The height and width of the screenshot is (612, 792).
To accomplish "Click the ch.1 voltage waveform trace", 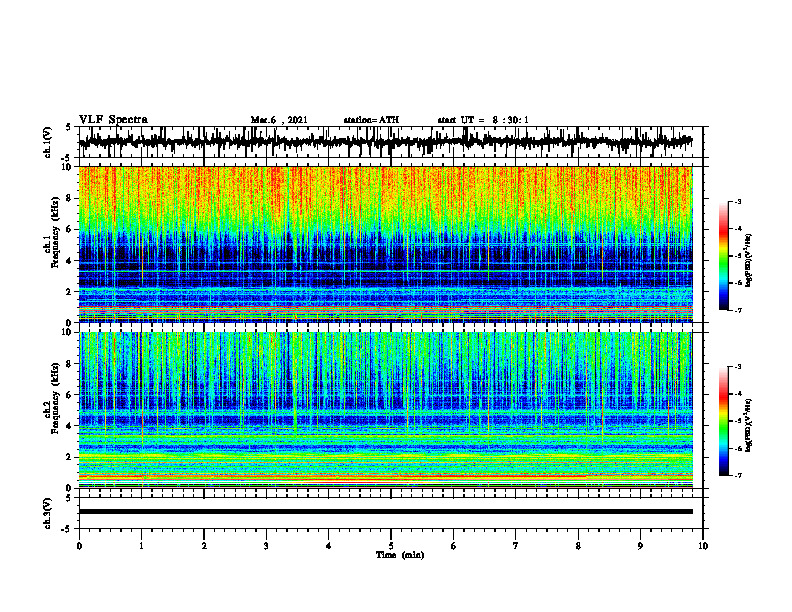I will coord(385,141).
